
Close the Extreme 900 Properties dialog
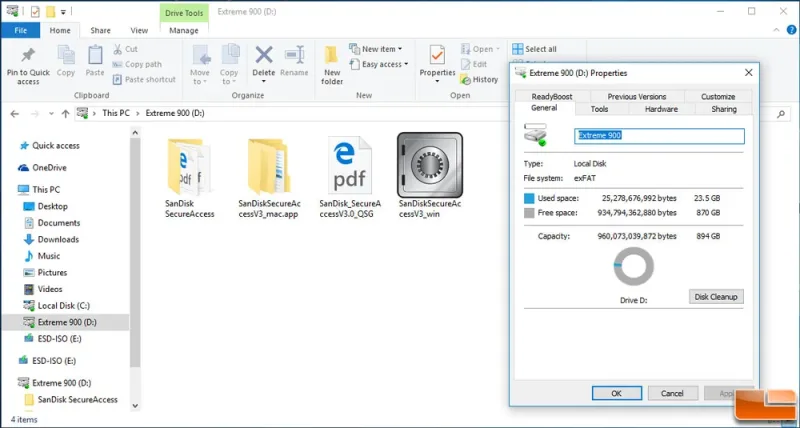tap(748, 73)
